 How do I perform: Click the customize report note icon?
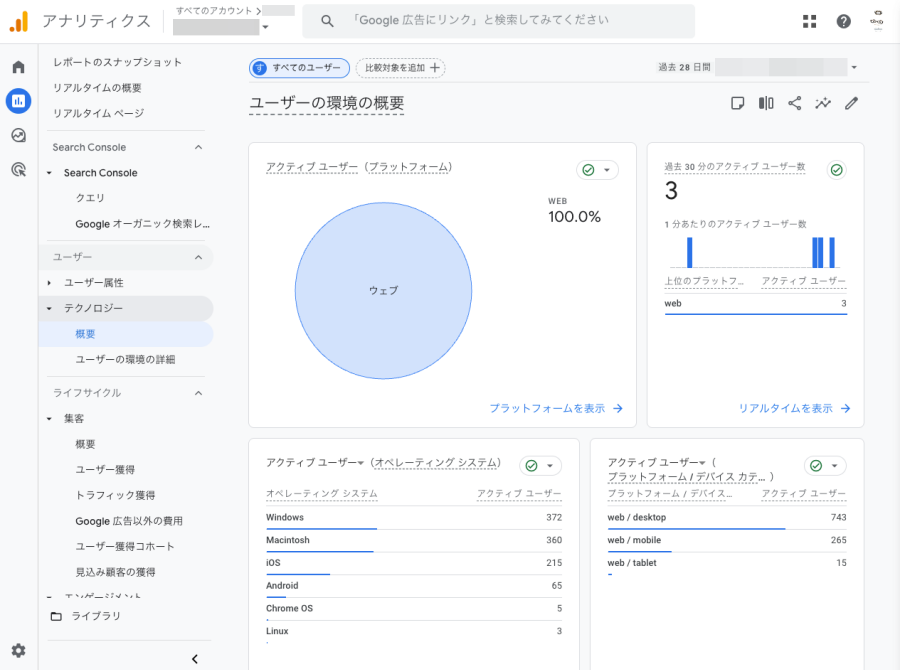coord(738,103)
